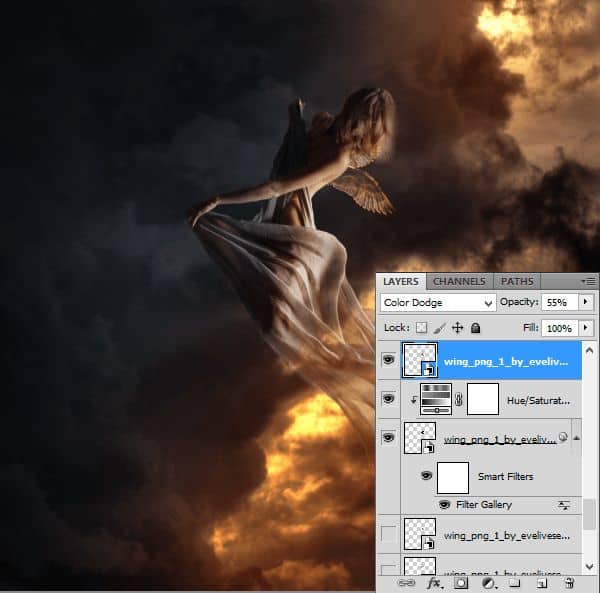Hide the Smart Filters effect
This screenshot has width=600, height=593.
coord(426,476)
